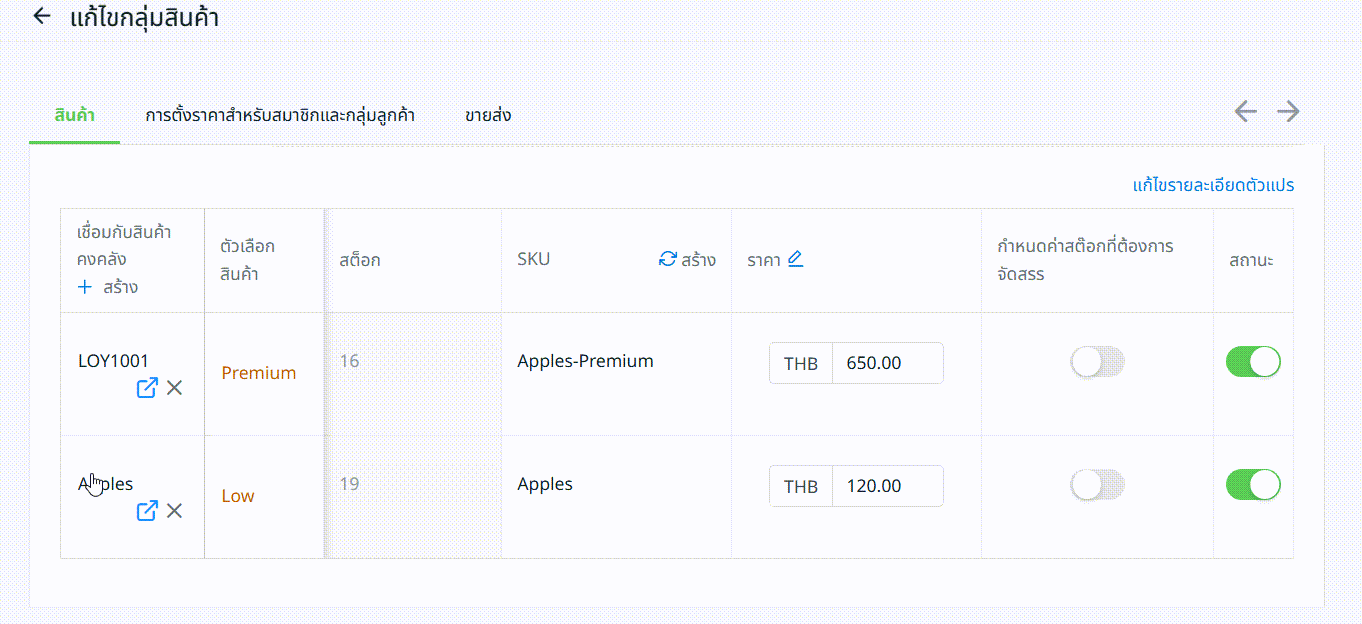The width and height of the screenshot is (1362, 624).
Task: Click the SKU regenerate refresh icon
Action: (668, 260)
